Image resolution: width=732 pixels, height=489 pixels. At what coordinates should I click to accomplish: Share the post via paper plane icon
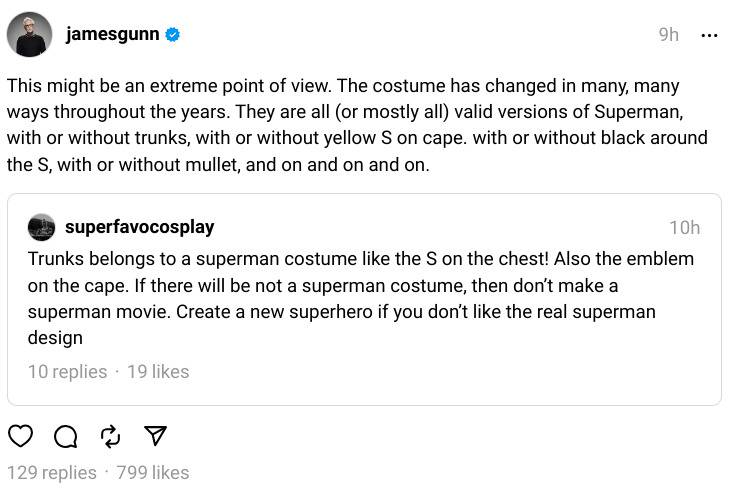(x=155, y=436)
